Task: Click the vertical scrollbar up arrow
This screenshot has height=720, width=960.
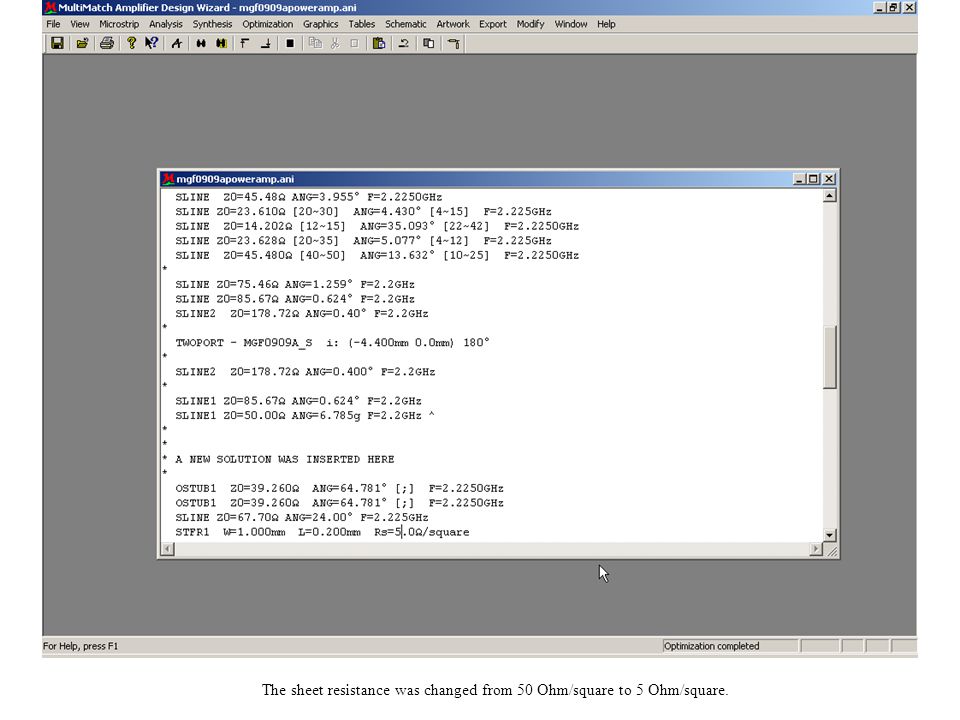Action: coord(830,196)
